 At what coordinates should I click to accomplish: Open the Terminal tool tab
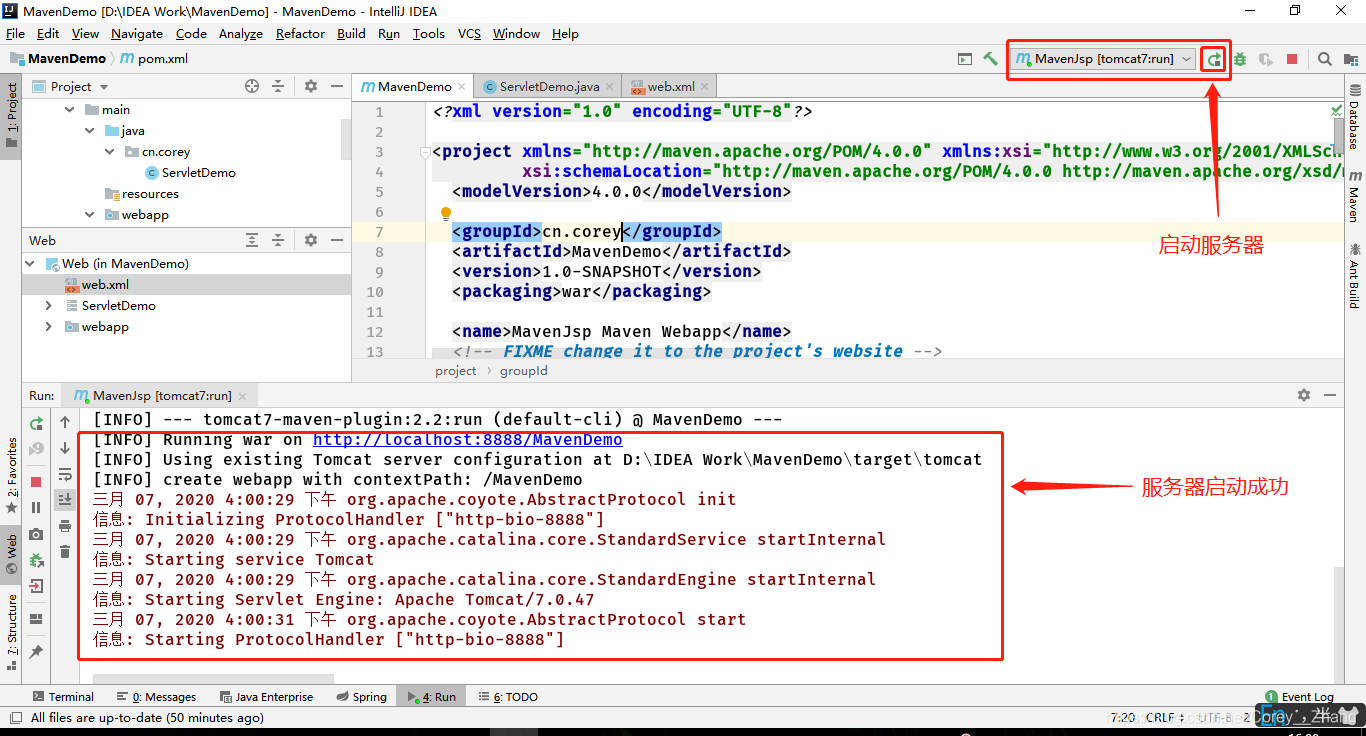pyautogui.click(x=62, y=697)
